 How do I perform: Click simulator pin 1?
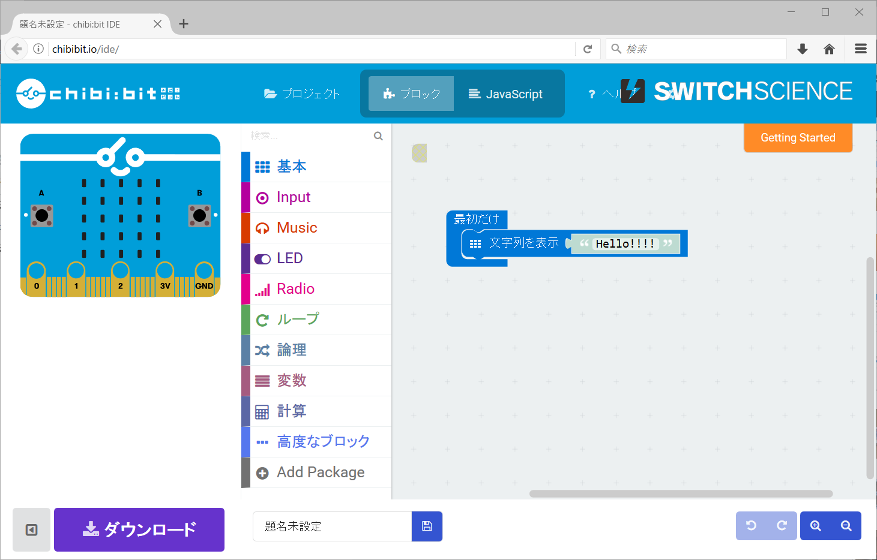[76, 278]
